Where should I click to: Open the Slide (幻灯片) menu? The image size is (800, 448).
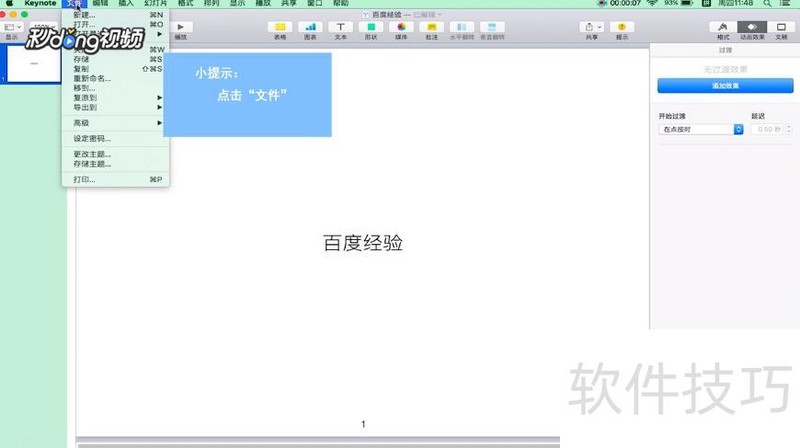tap(156, 3)
